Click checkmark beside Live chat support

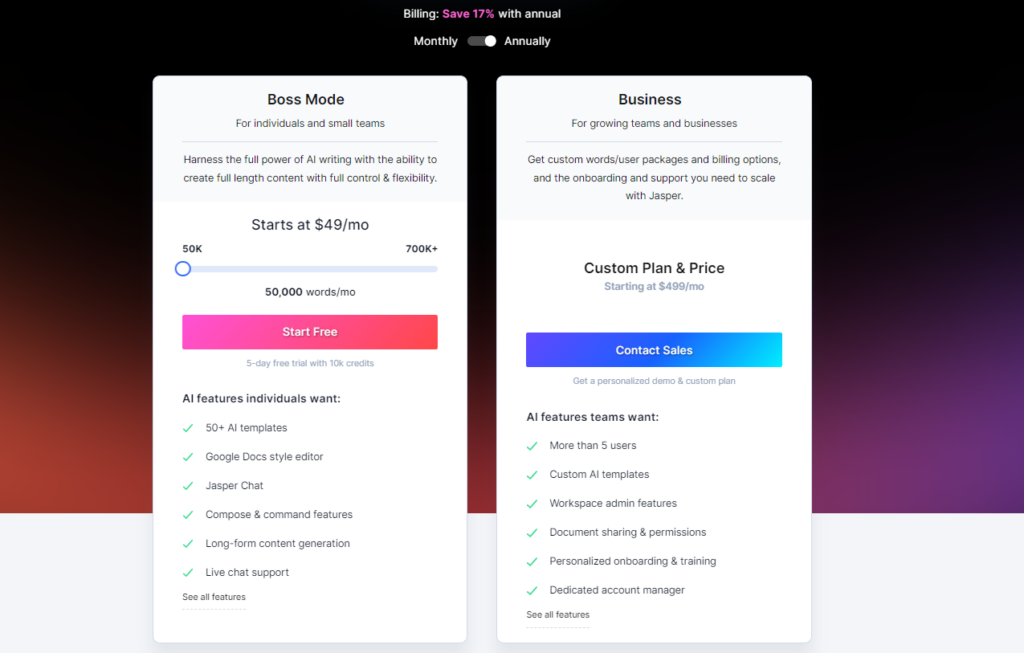click(187, 573)
